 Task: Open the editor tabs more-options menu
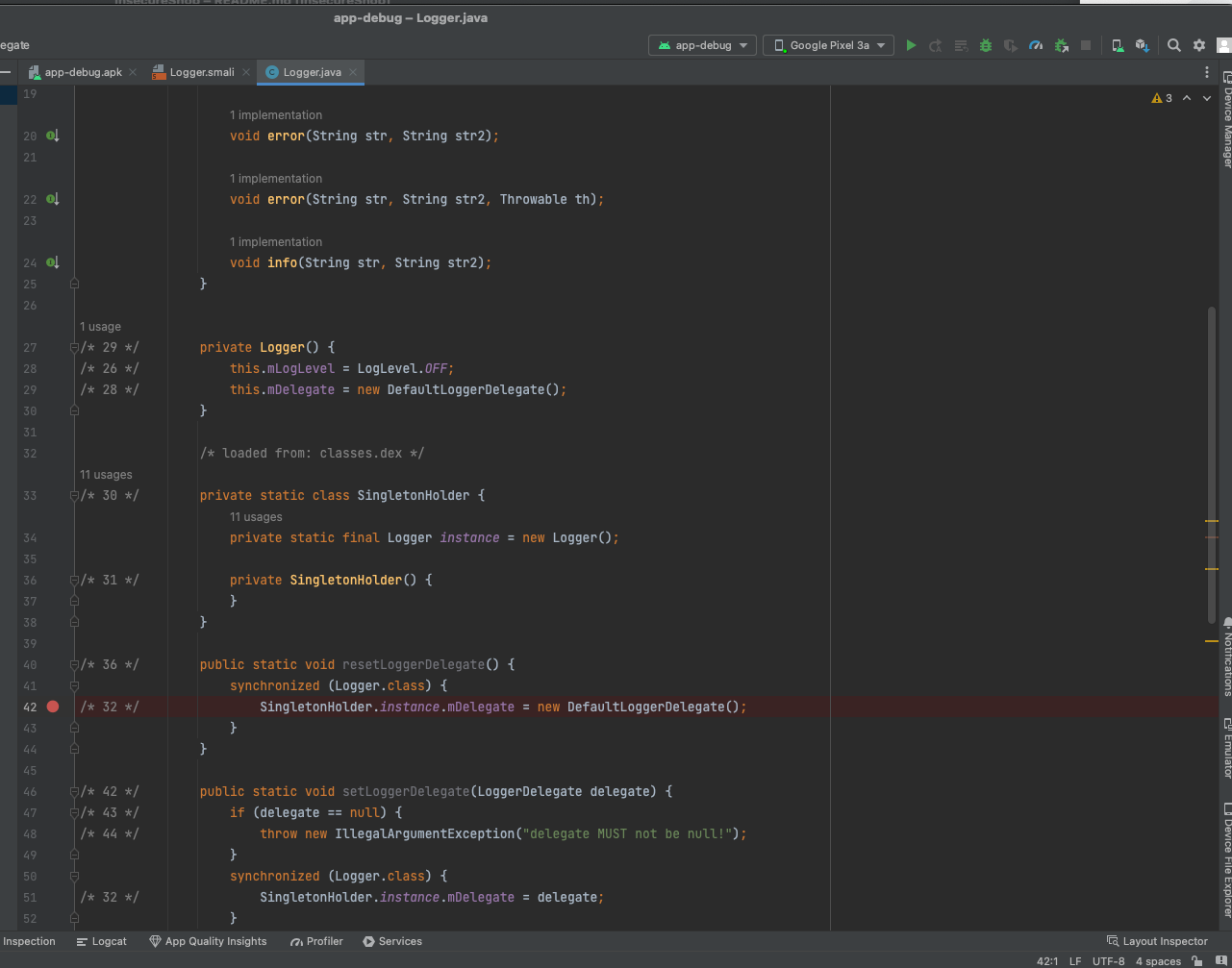[1207, 72]
